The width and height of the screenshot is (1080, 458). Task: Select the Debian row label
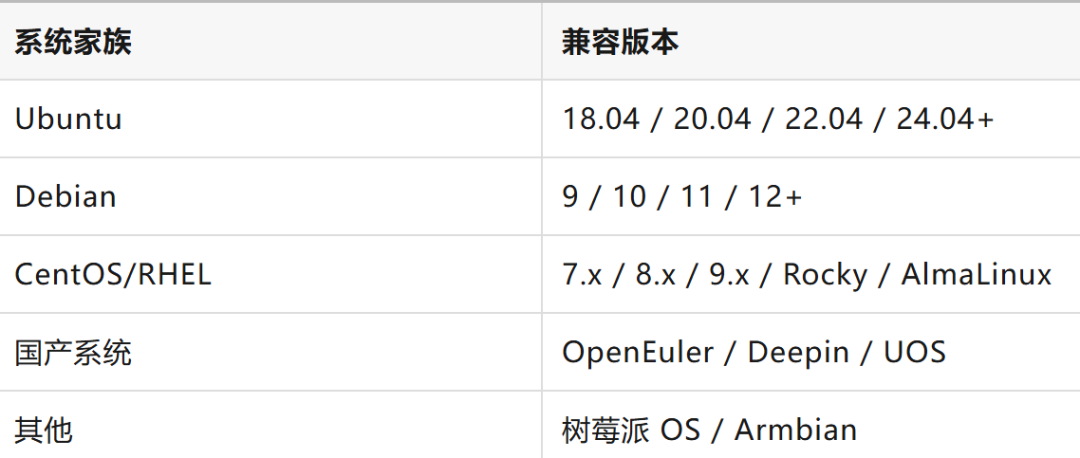coord(65,196)
